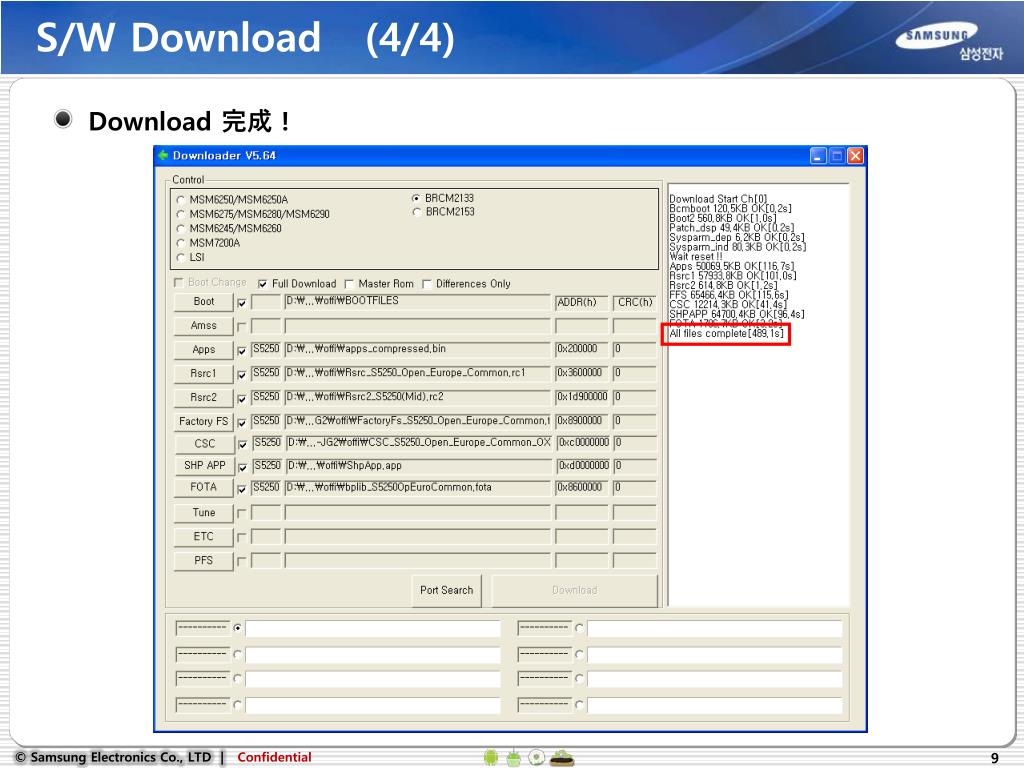1024x768 pixels.
Task: Click the PFS file button
Action: pos(203,560)
